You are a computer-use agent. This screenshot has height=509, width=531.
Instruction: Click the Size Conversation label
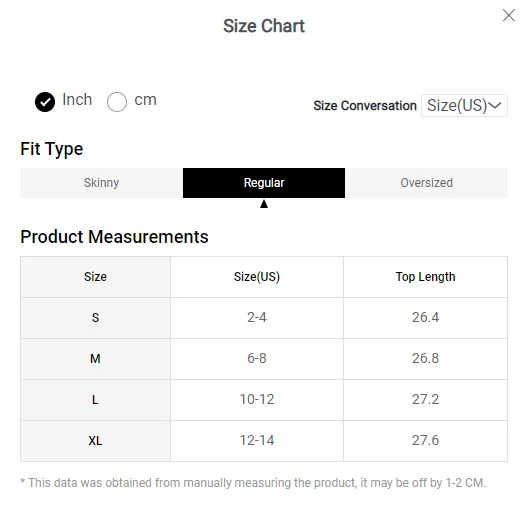(x=365, y=106)
